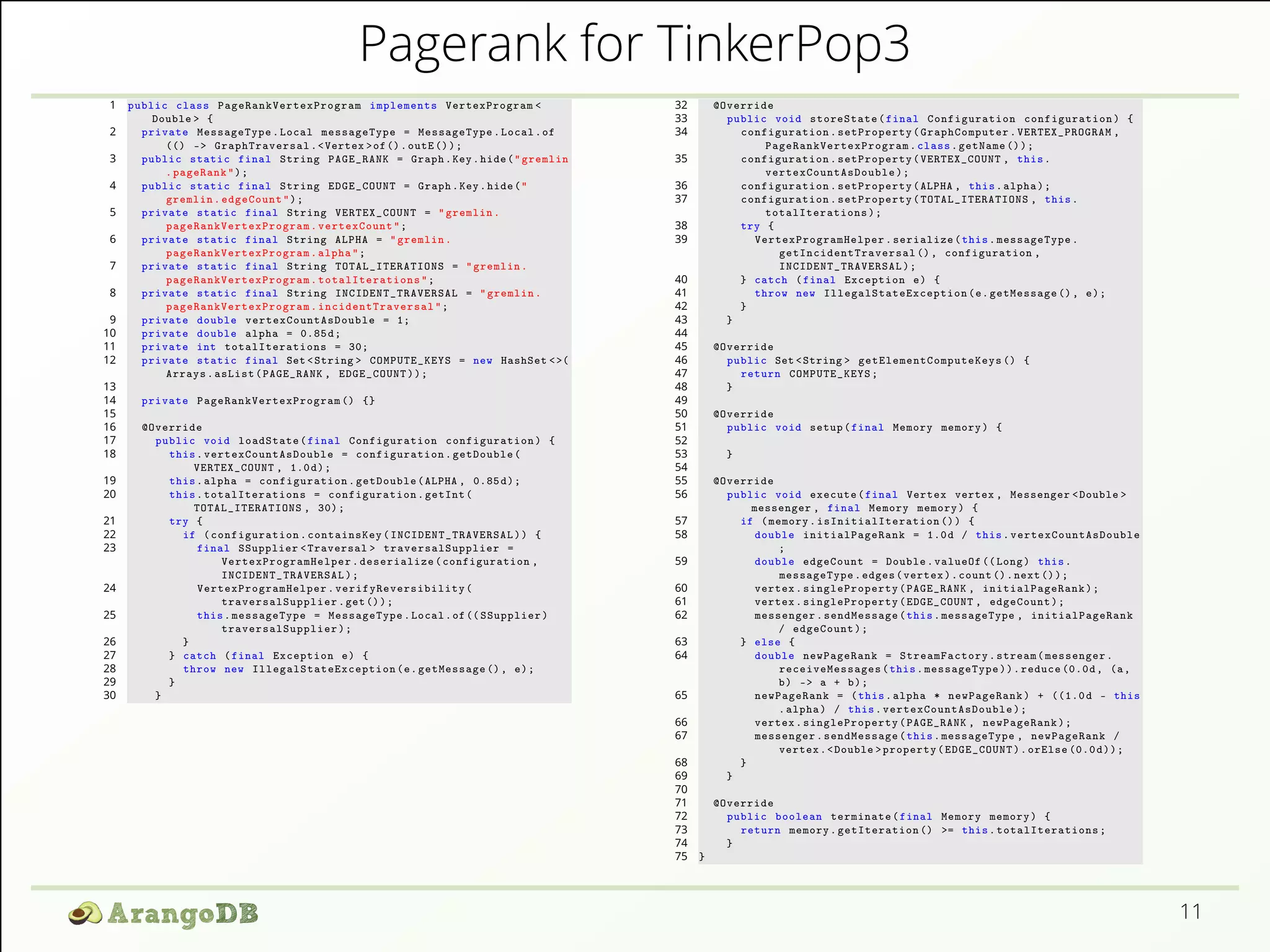Click 'alpha = 0.85d;' on line 10
1270x952 pixels.
point(293,333)
